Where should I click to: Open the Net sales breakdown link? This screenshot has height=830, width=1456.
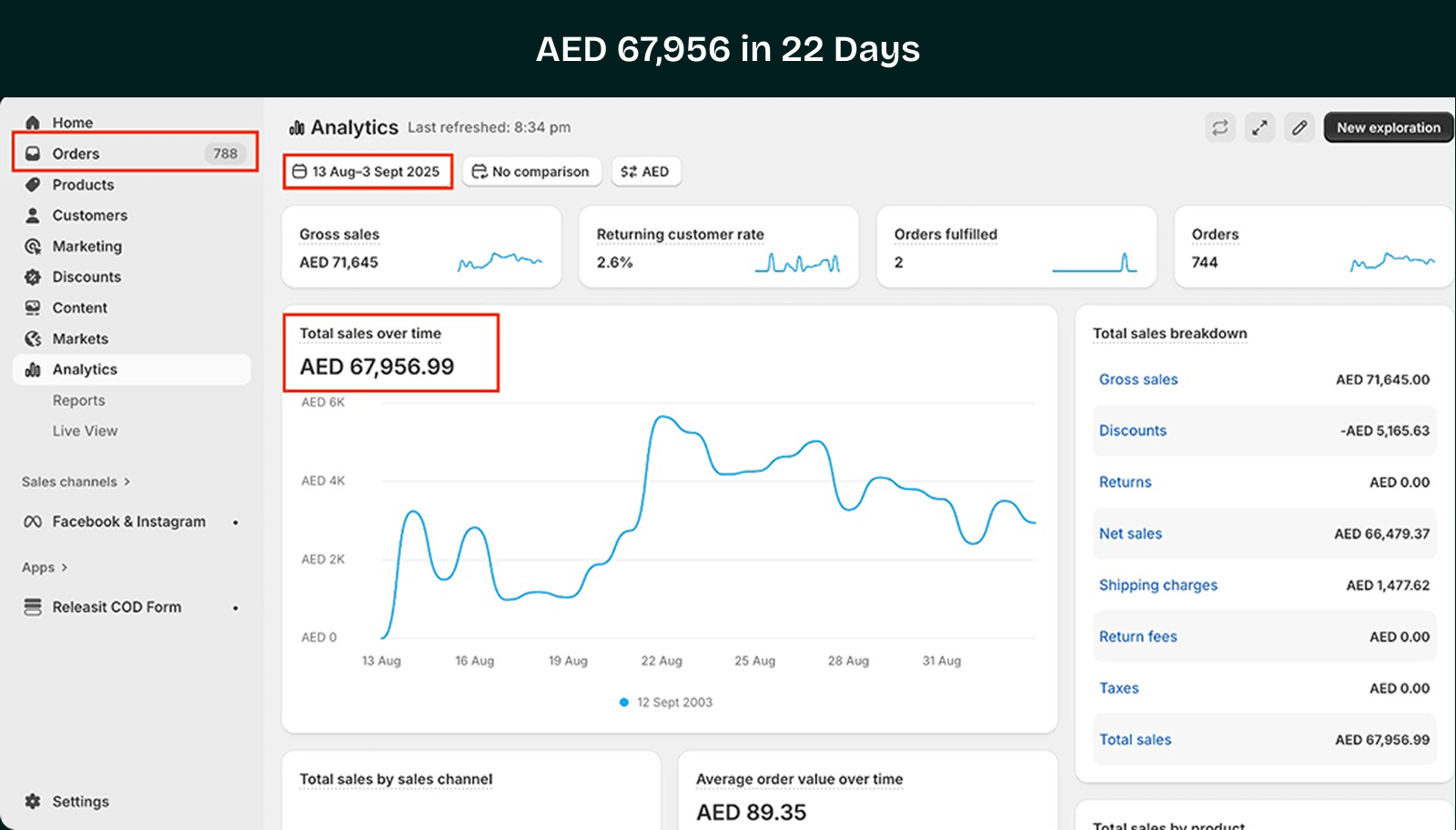[1130, 534]
